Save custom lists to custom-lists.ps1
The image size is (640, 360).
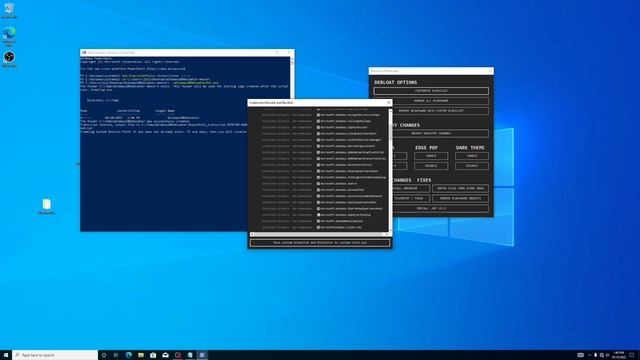320,242
